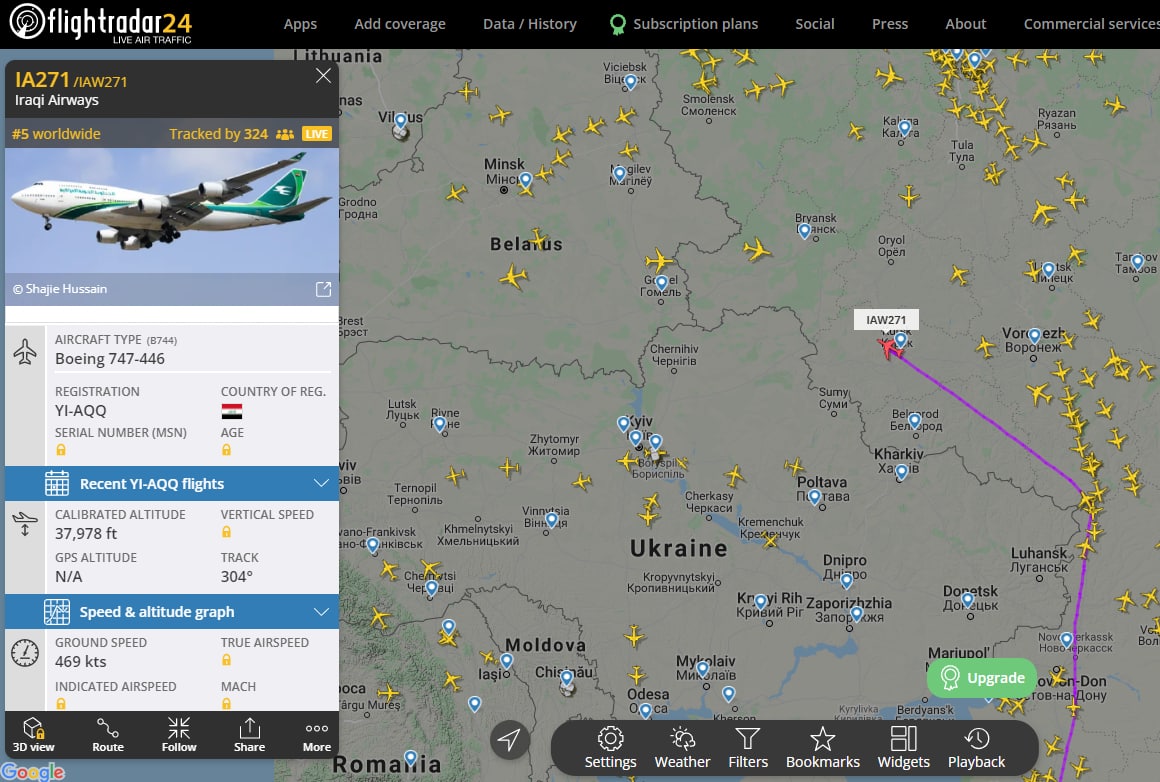The width and height of the screenshot is (1160, 782).
Task: Center map on my location arrow
Action: [509, 738]
